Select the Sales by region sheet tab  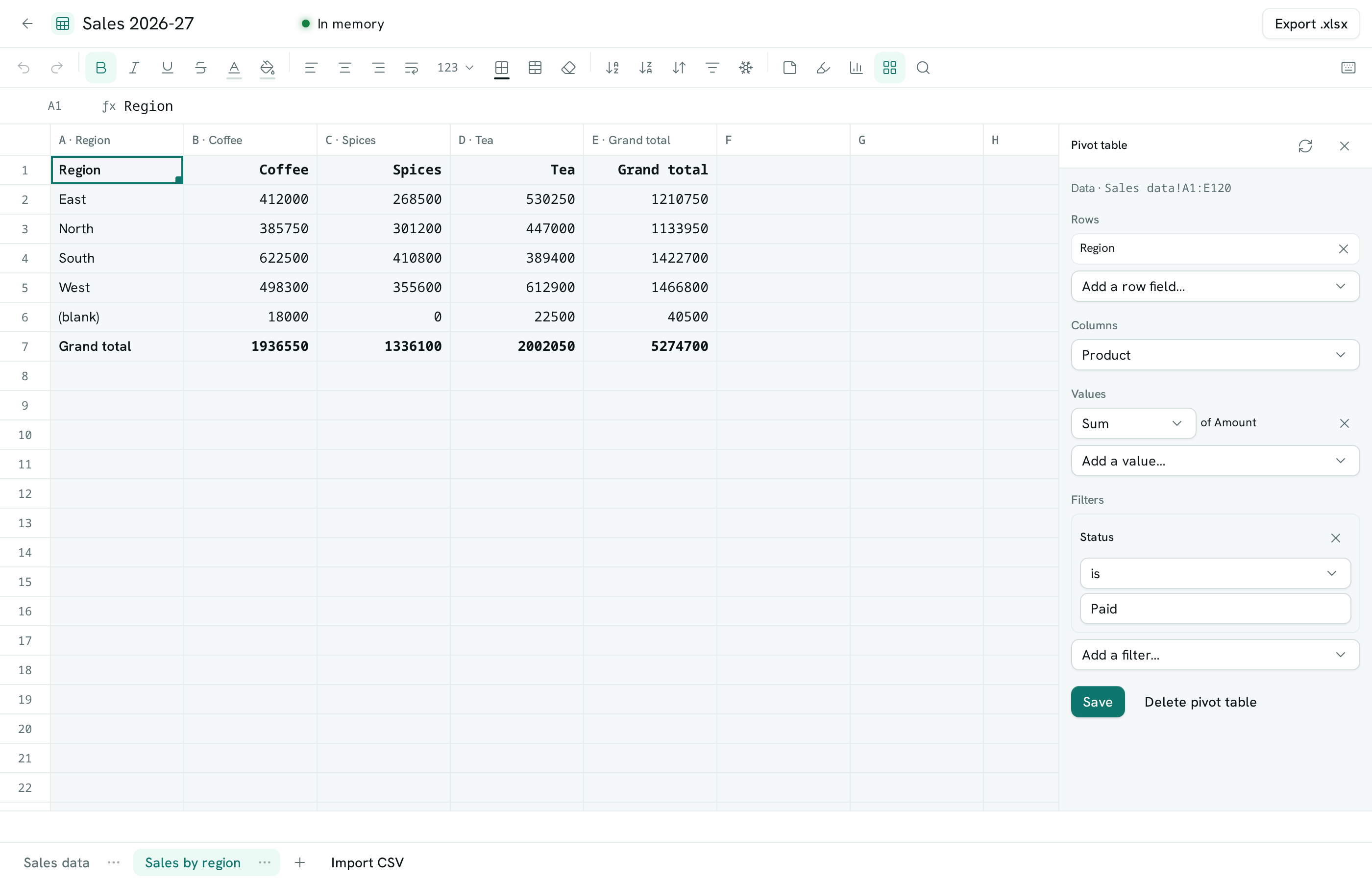click(193, 862)
